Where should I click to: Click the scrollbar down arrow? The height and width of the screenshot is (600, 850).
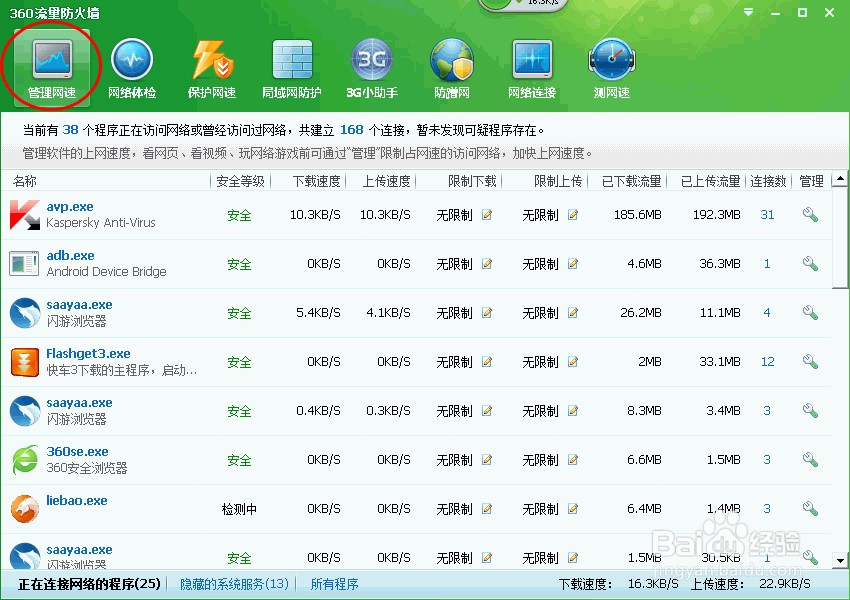point(840,560)
